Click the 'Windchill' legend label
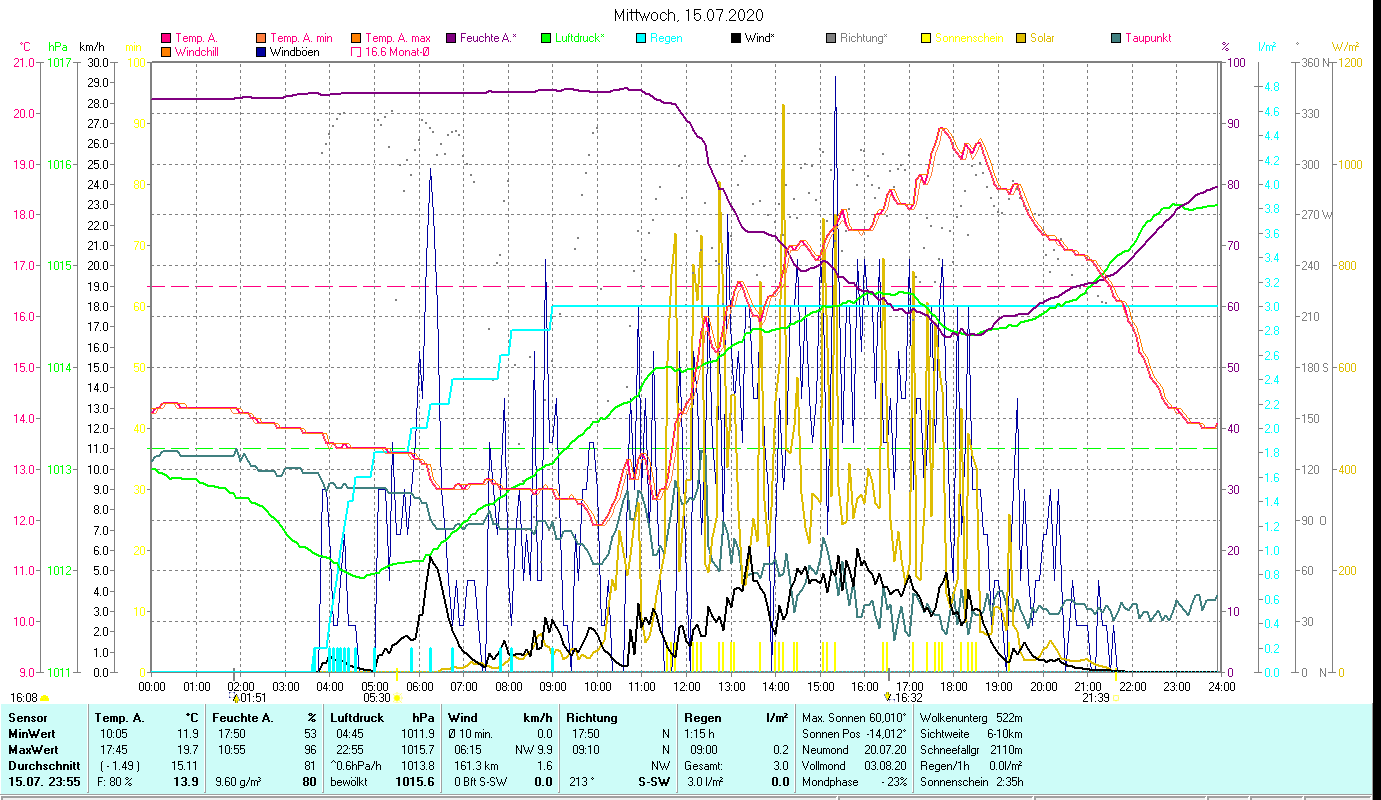This screenshot has height=800, width=1381. click(198, 51)
